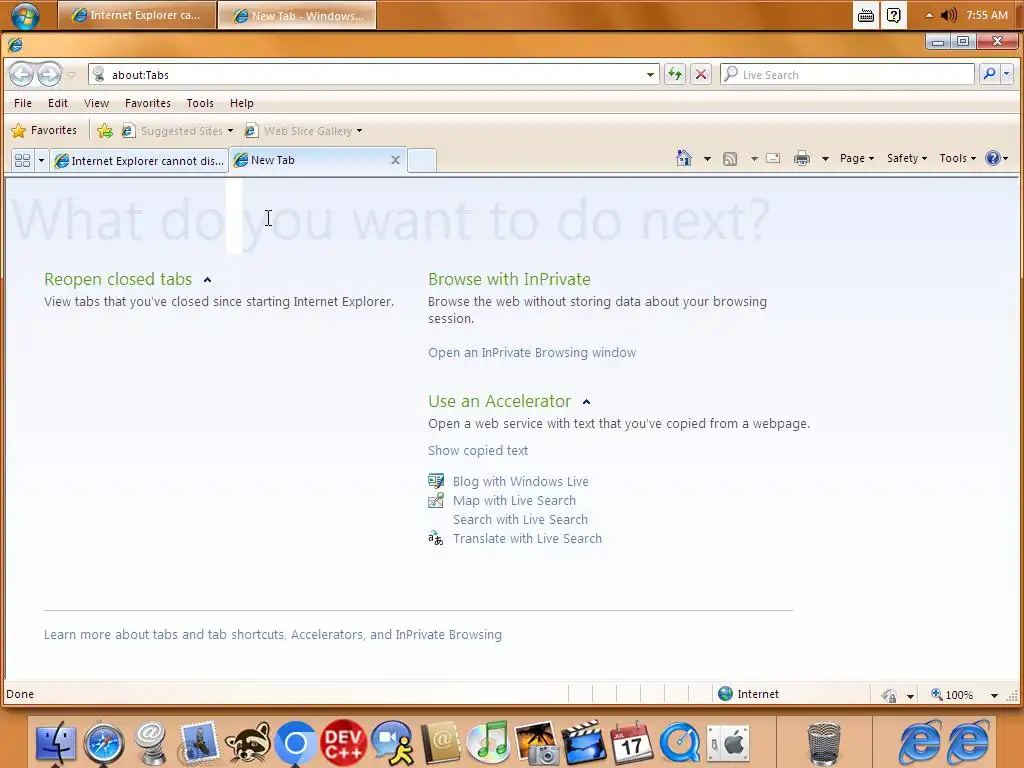Open the command bar Tools dropdown
1024x768 pixels.
957,158
